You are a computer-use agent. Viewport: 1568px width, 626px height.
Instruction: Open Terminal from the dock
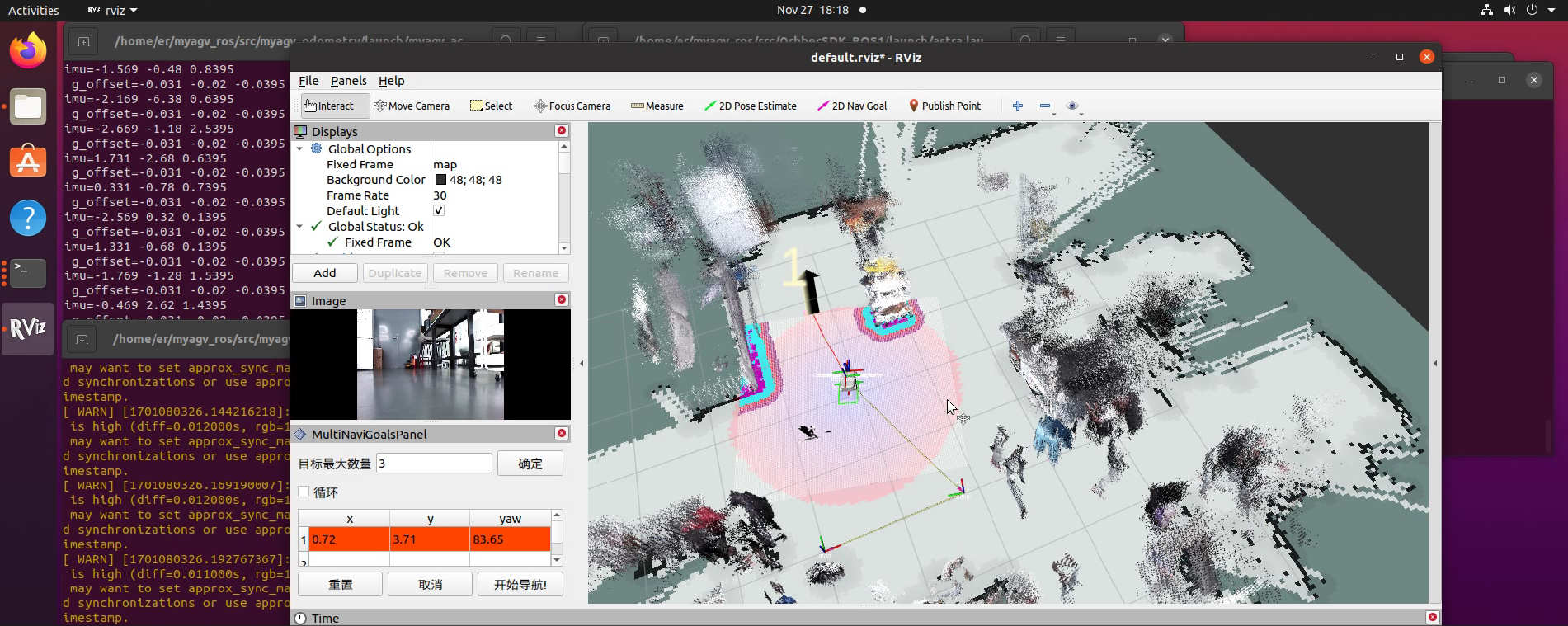point(28,273)
